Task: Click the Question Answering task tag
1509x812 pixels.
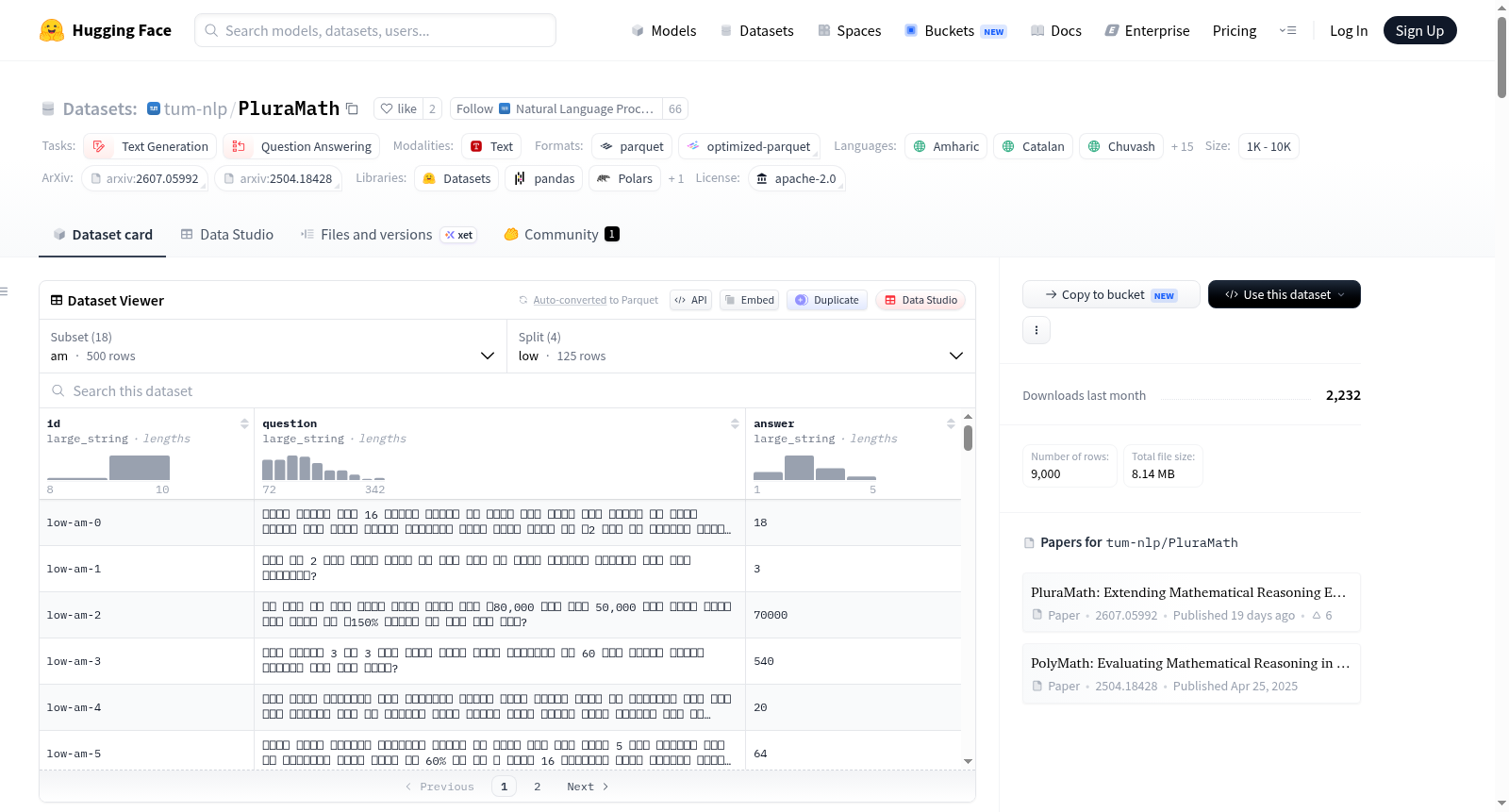Action: pos(302,146)
